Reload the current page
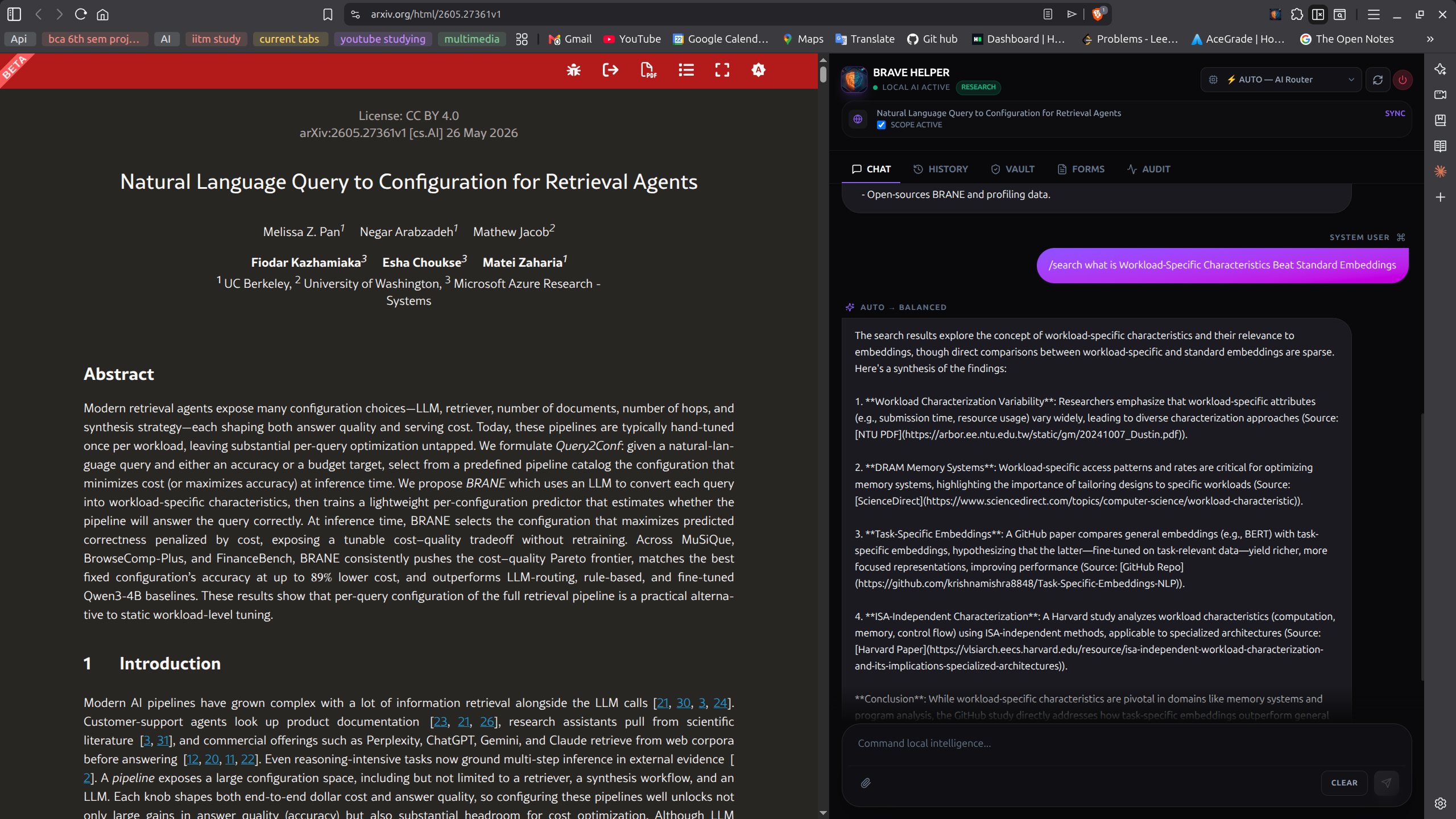Image resolution: width=1456 pixels, height=819 pixels. [81, 14]
